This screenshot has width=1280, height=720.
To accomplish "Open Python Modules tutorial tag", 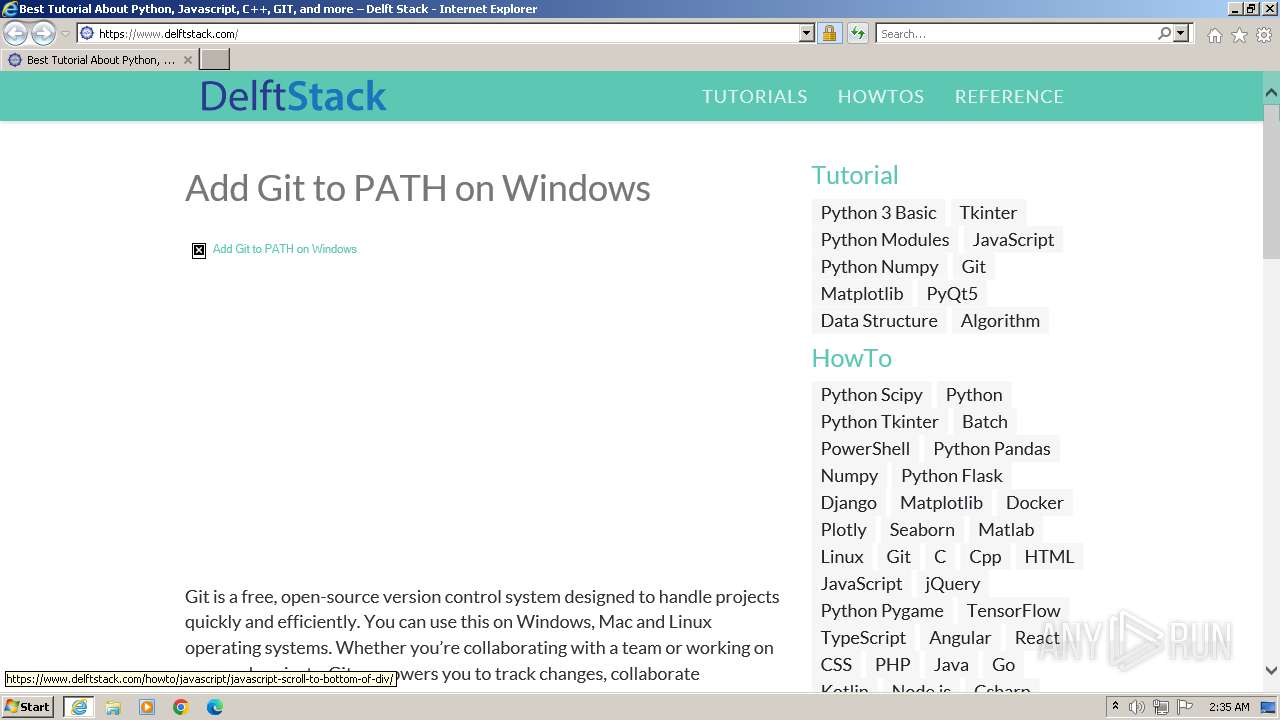I will tap(885, 239).
